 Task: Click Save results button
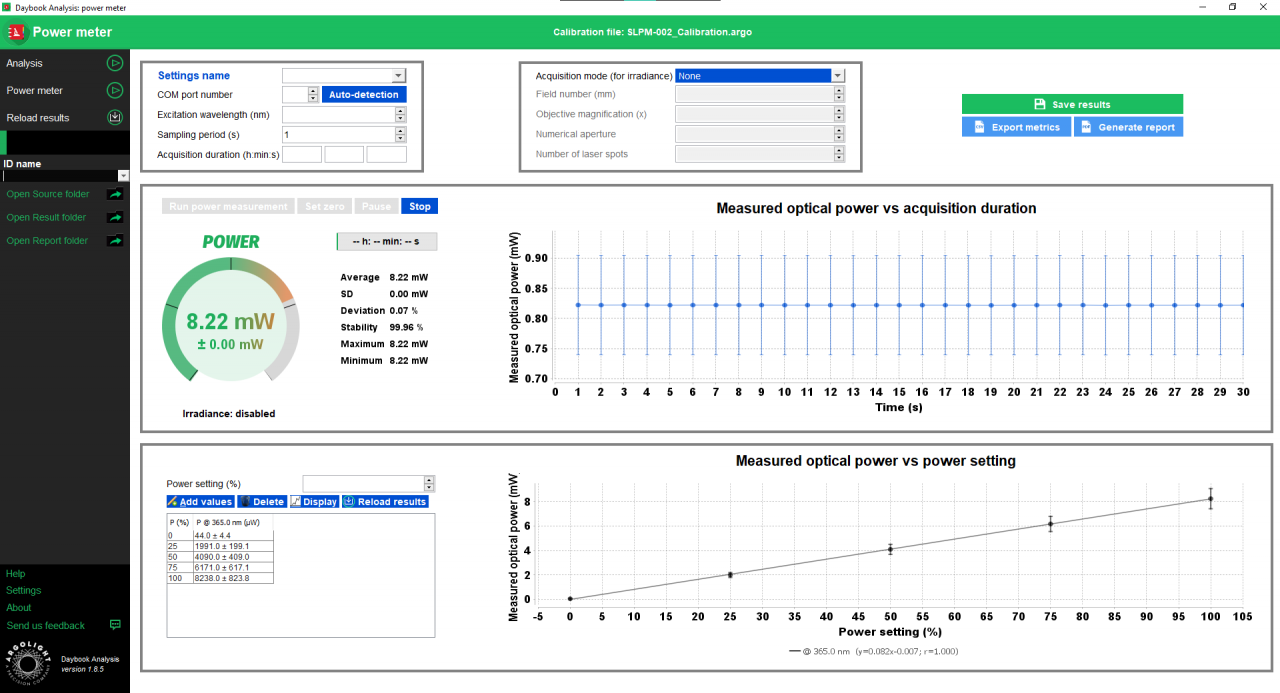pos(1072,104)
